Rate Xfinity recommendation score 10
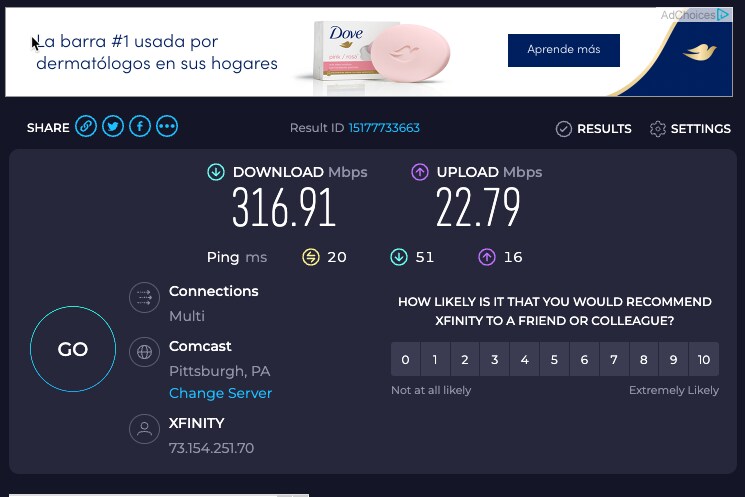This screenshot has height=497, width=745. click(x=704, y=359)
